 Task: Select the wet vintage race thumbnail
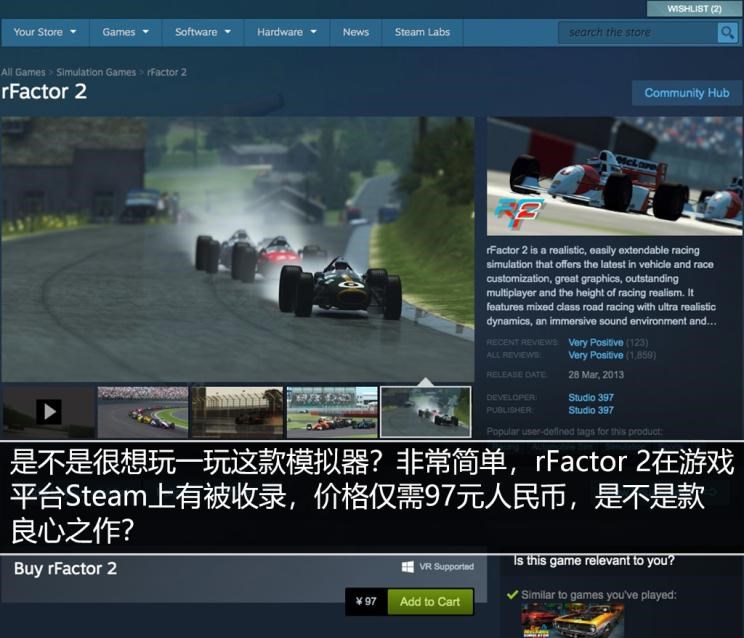coord(426,412)
